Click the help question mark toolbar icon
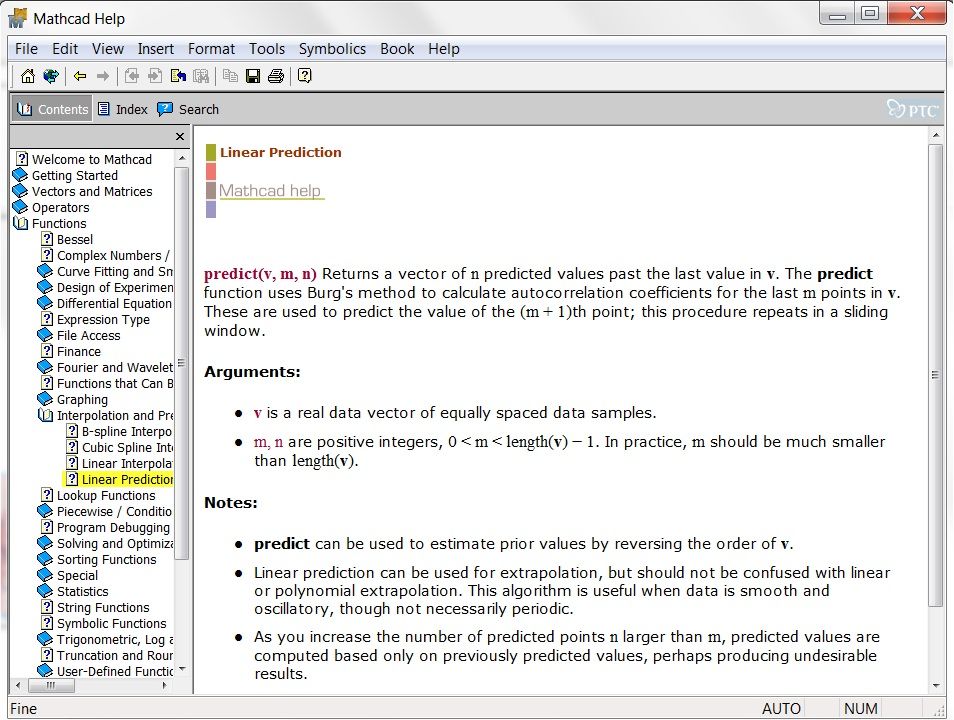This screenshot has width=954, height=720. [305, 76]
